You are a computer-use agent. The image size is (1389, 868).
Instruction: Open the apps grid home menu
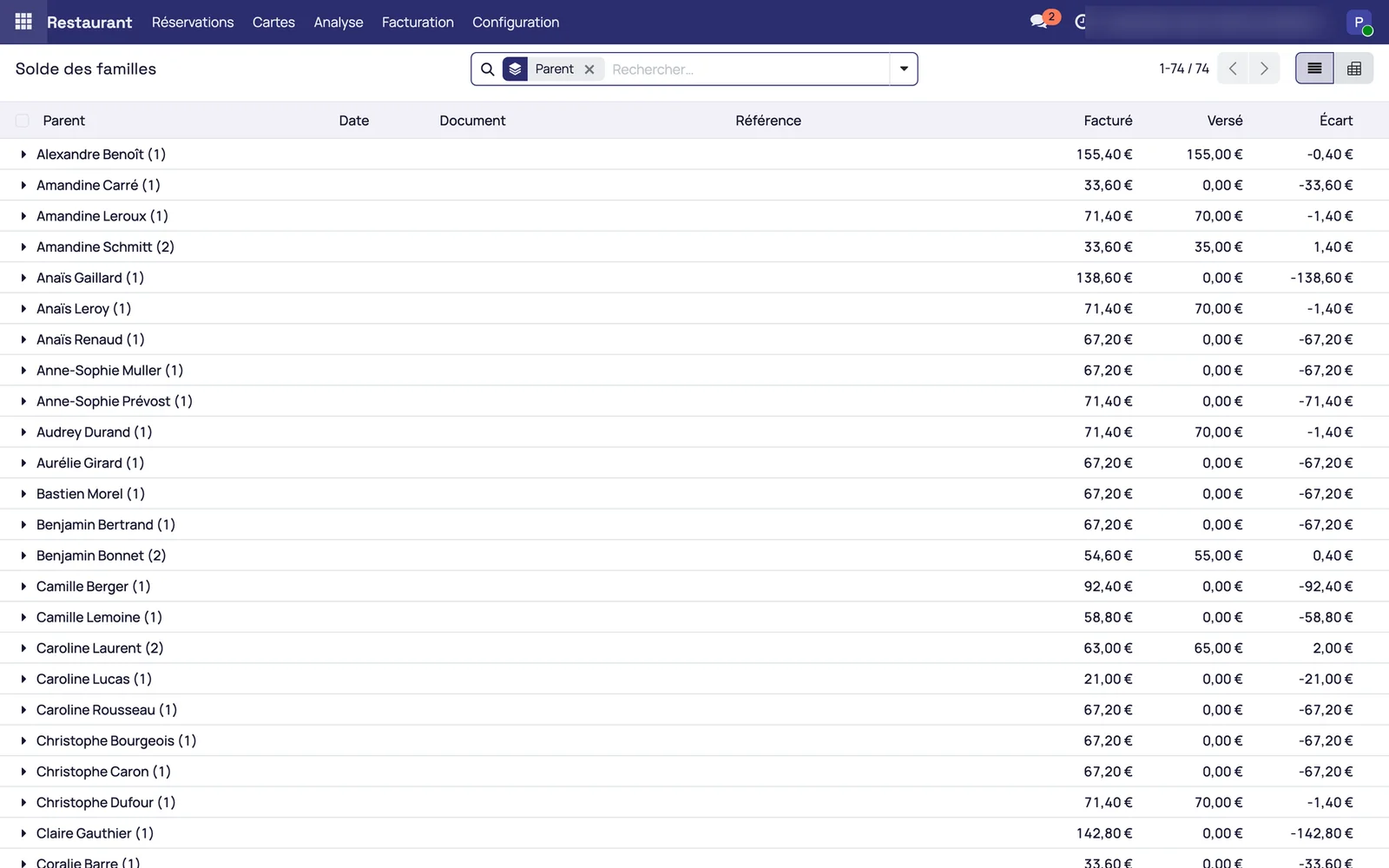[23, 22]
